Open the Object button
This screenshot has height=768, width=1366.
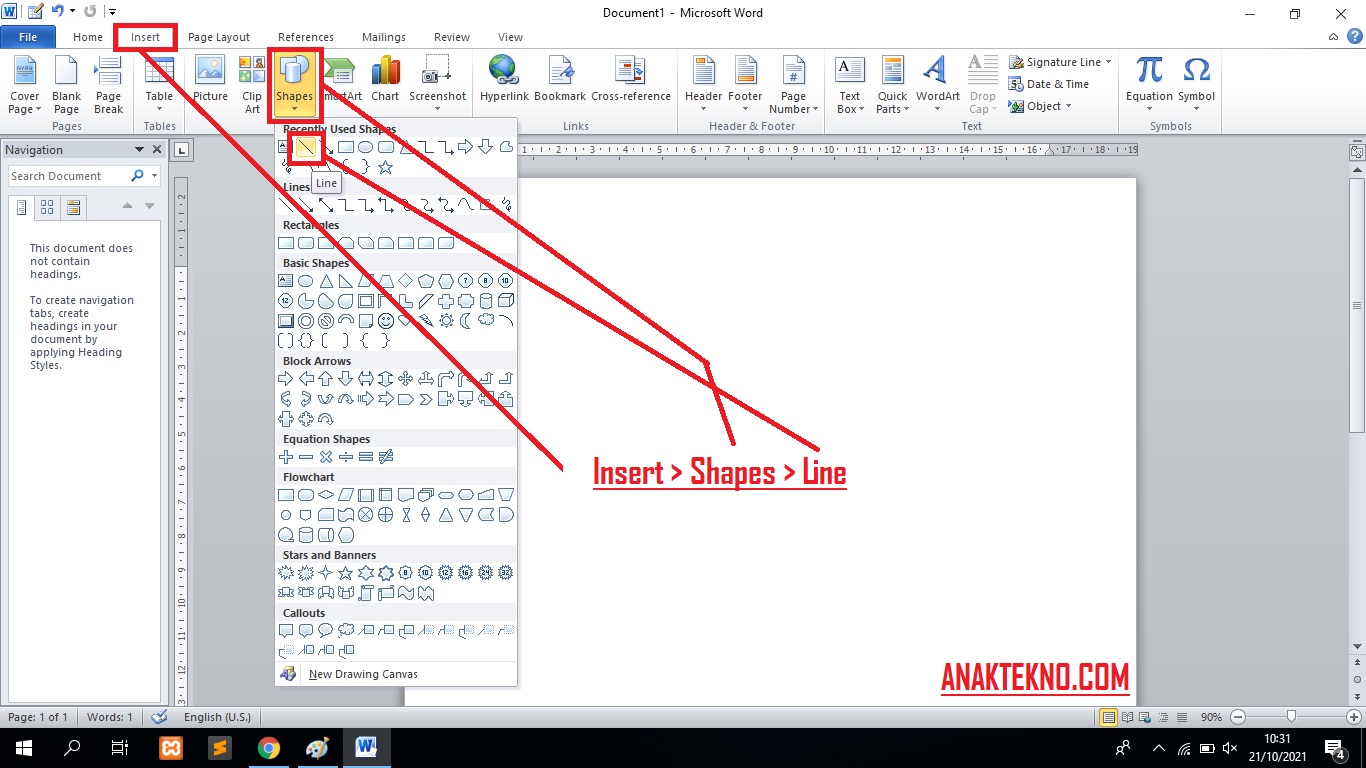1040,106
